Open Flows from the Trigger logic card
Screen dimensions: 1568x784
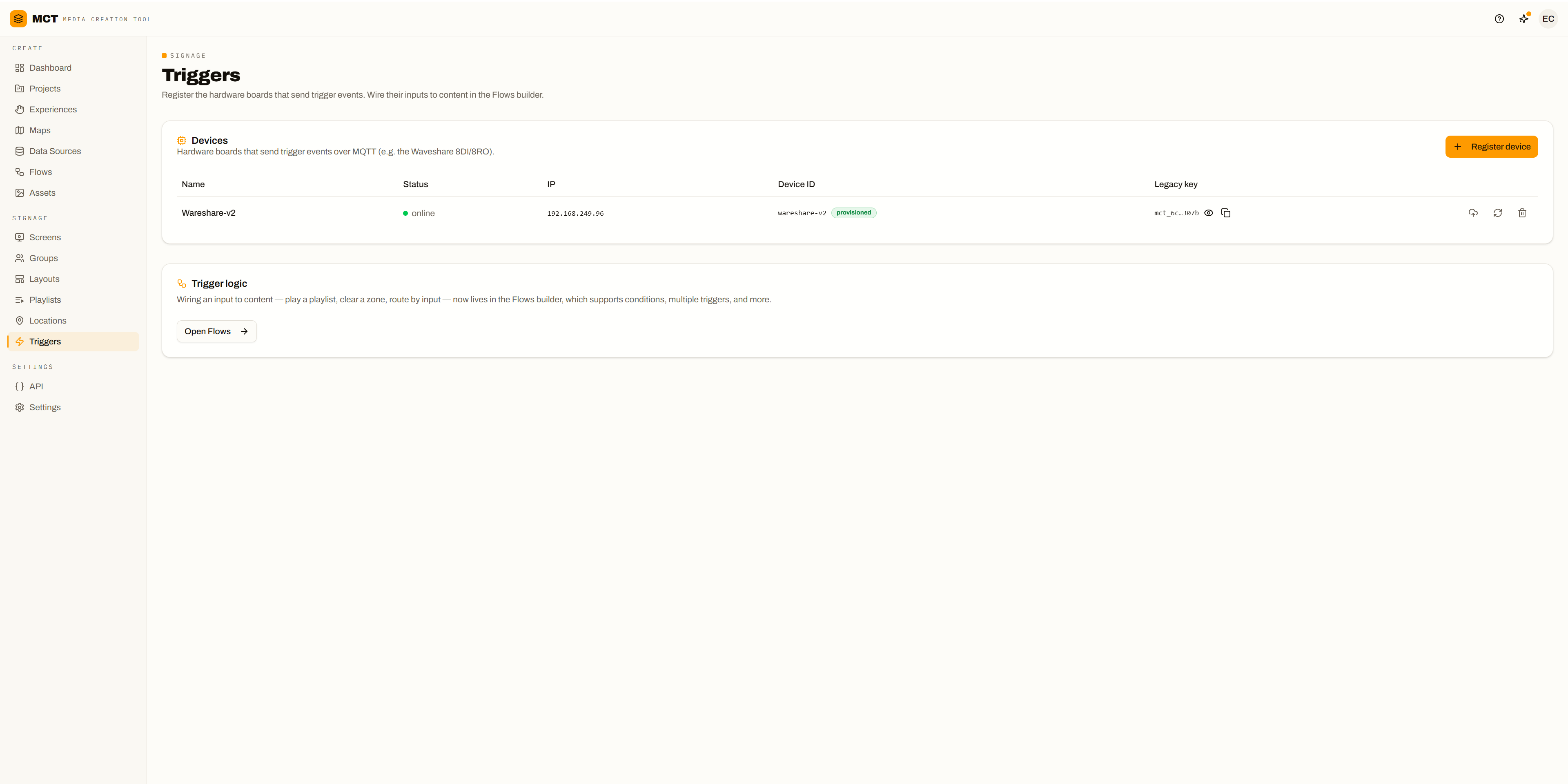coord(217,331)
